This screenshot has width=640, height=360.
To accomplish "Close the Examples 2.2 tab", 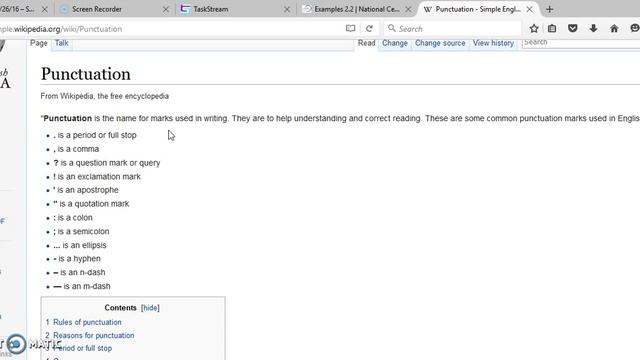I will 408,9.
